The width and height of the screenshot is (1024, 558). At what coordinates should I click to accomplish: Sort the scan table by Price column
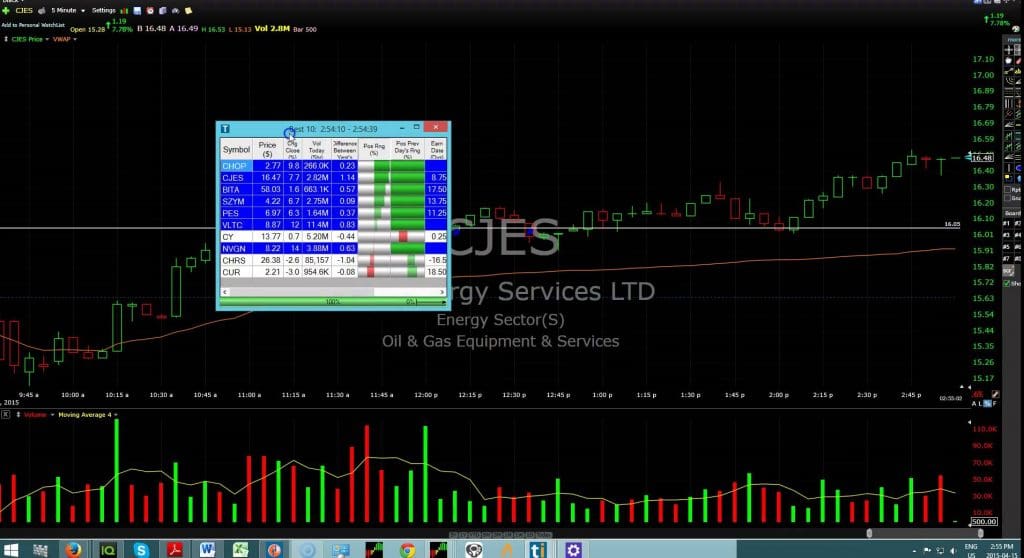[267, 149]
